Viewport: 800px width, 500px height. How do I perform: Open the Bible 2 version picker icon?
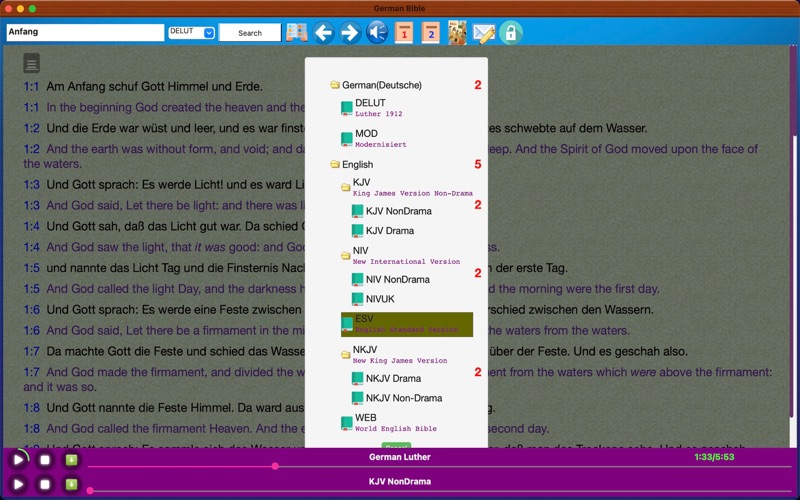pos(431,33)
